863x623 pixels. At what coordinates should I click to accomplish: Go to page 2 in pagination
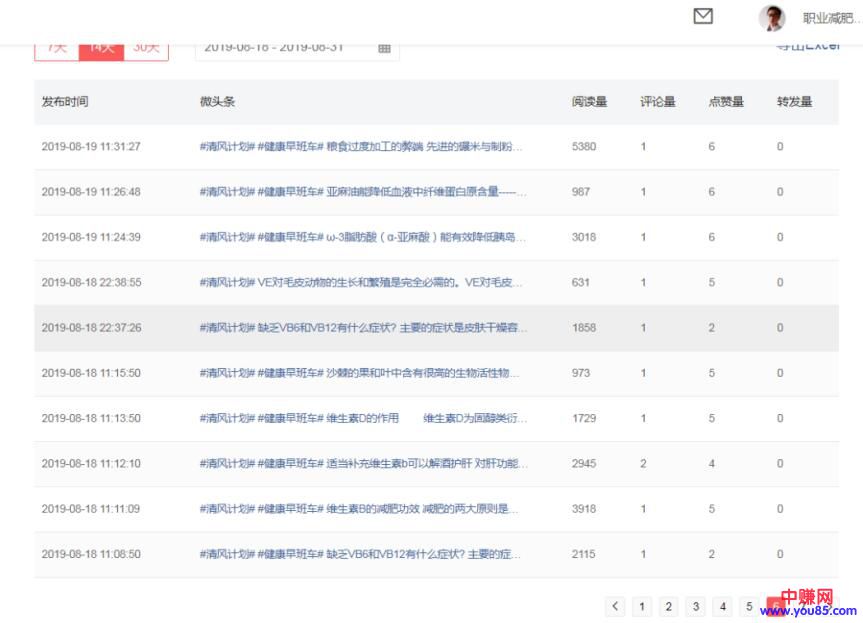669,606
